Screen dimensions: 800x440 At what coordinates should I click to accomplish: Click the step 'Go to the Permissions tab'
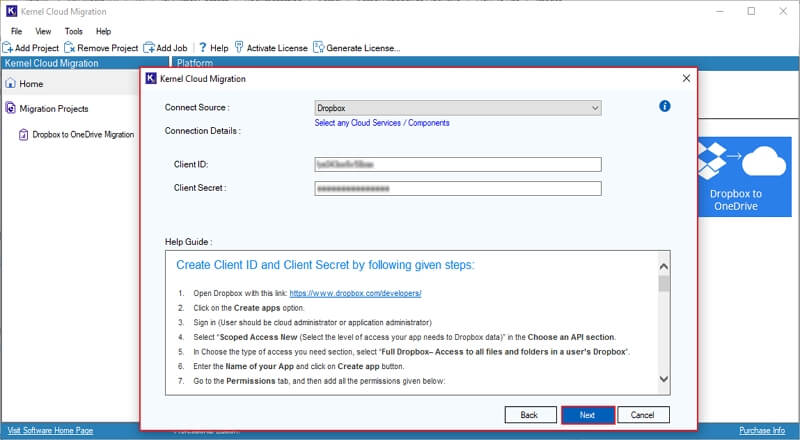319,381
